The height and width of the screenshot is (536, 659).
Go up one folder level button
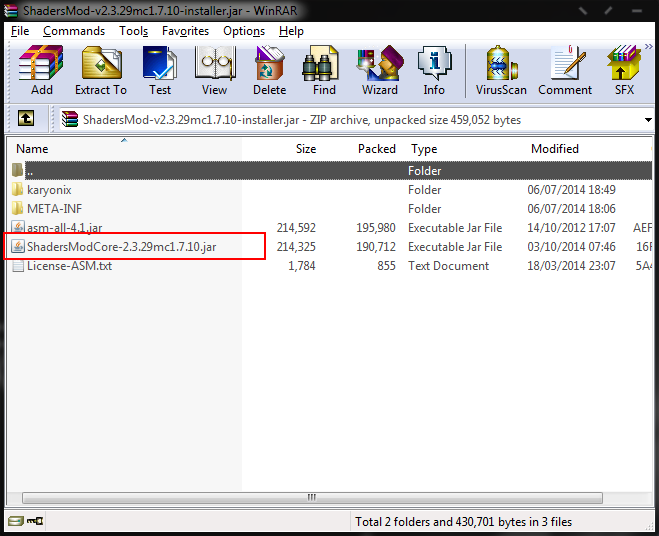pos(26,118)
